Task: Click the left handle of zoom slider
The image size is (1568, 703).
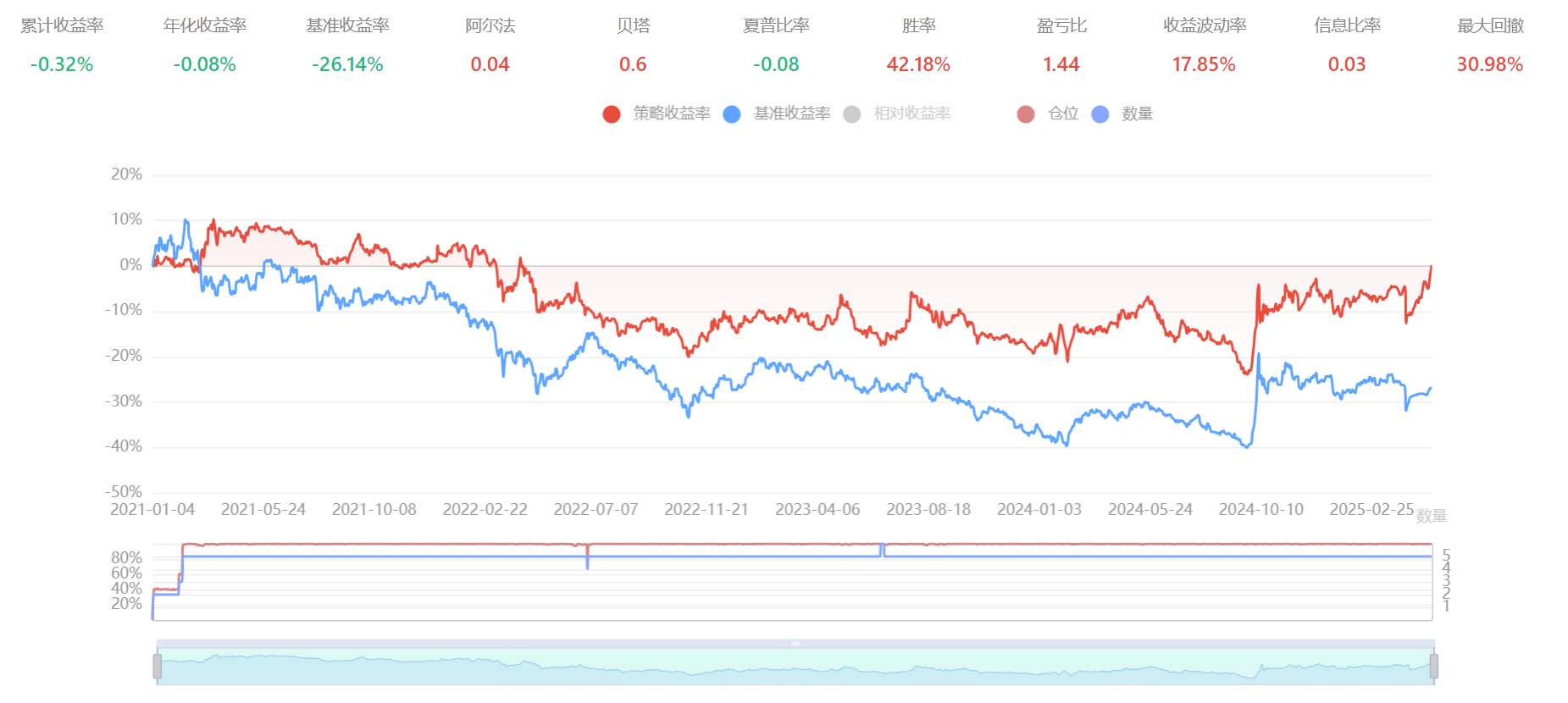Action: pos(158,667)
